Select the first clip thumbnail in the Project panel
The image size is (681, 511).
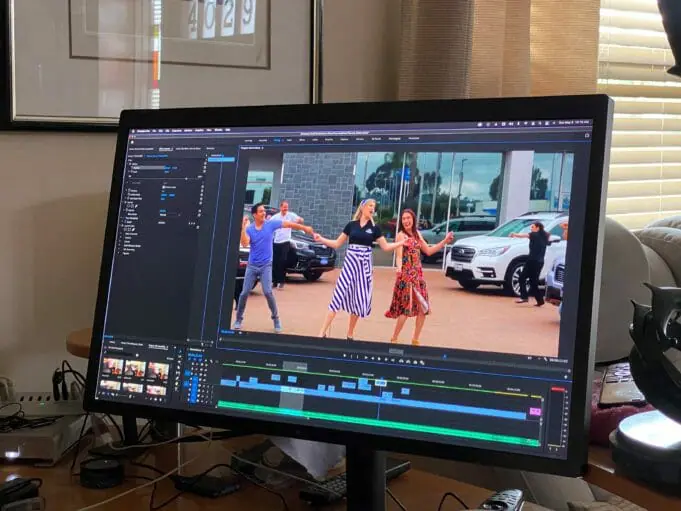pyautogui.click(x=112, y=367)
